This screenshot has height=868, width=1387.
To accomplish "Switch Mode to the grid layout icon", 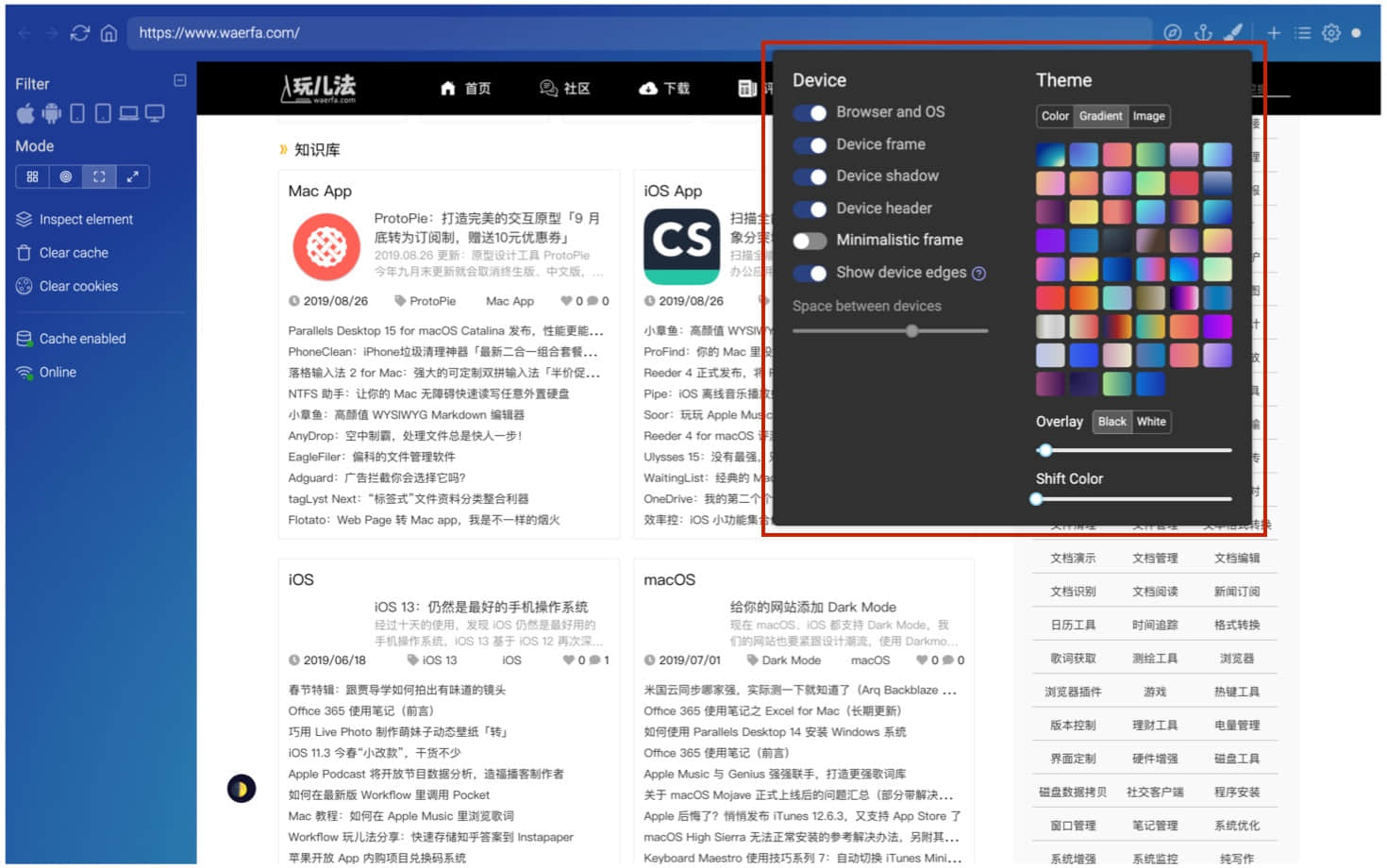I will click(32, 176).
